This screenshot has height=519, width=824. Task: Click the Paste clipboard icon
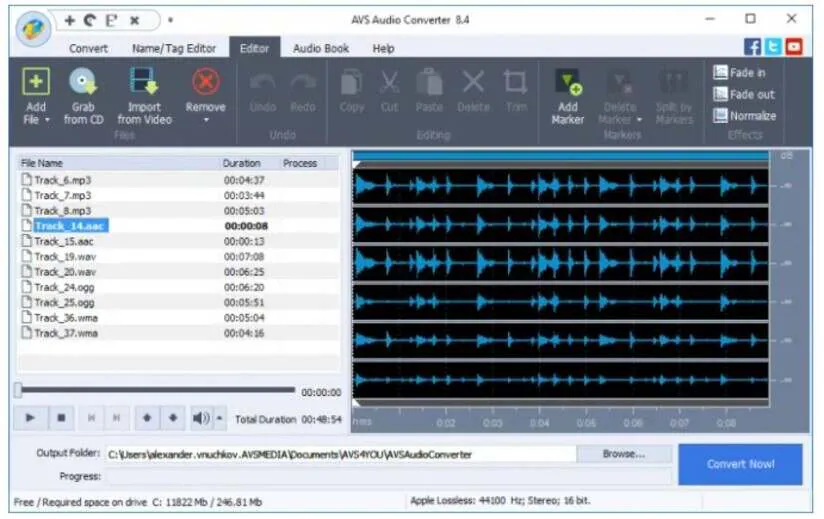(429, 82)
